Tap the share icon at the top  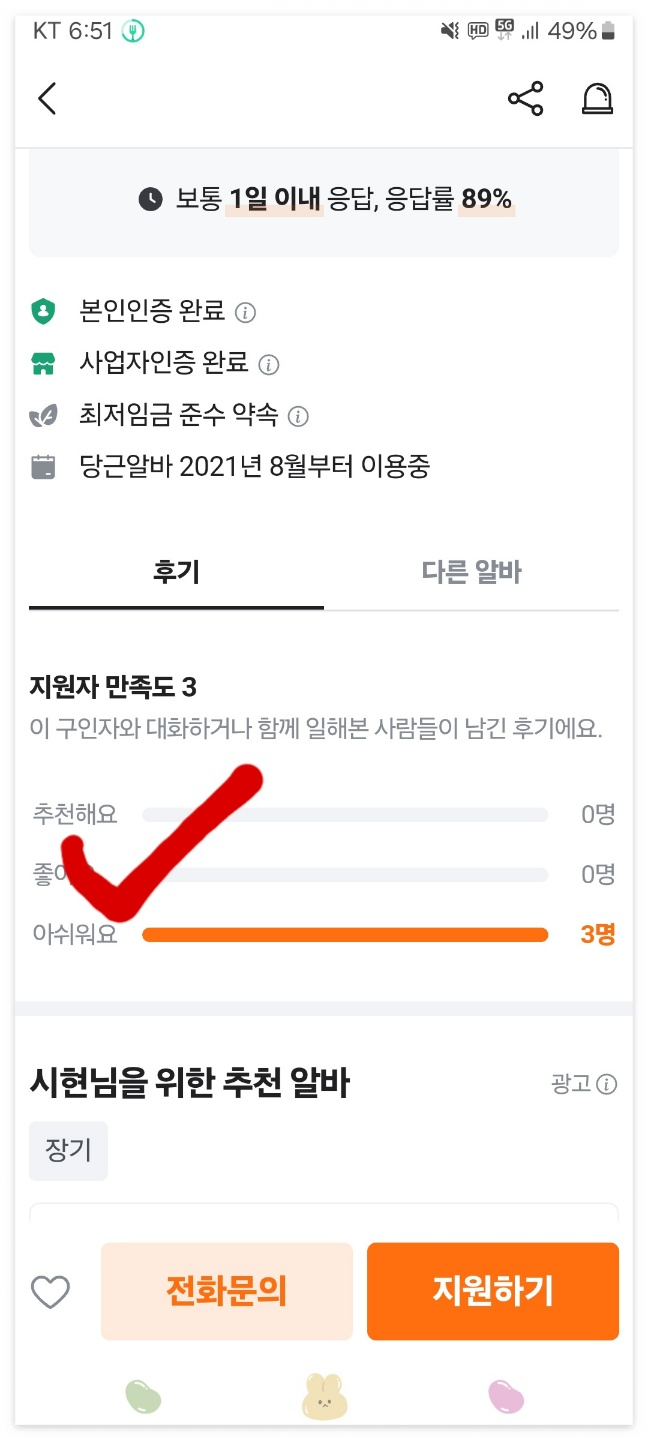pyautogui.click(x=527, y=99)
